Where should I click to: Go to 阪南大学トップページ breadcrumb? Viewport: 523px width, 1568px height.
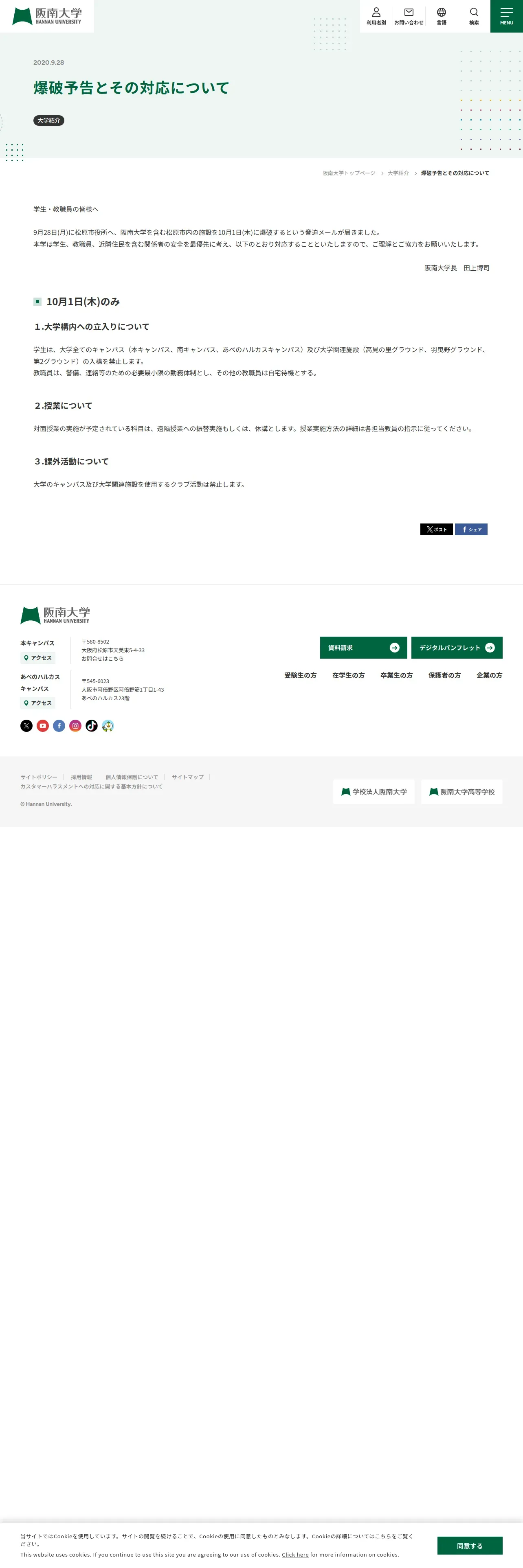tap(349, 173)
